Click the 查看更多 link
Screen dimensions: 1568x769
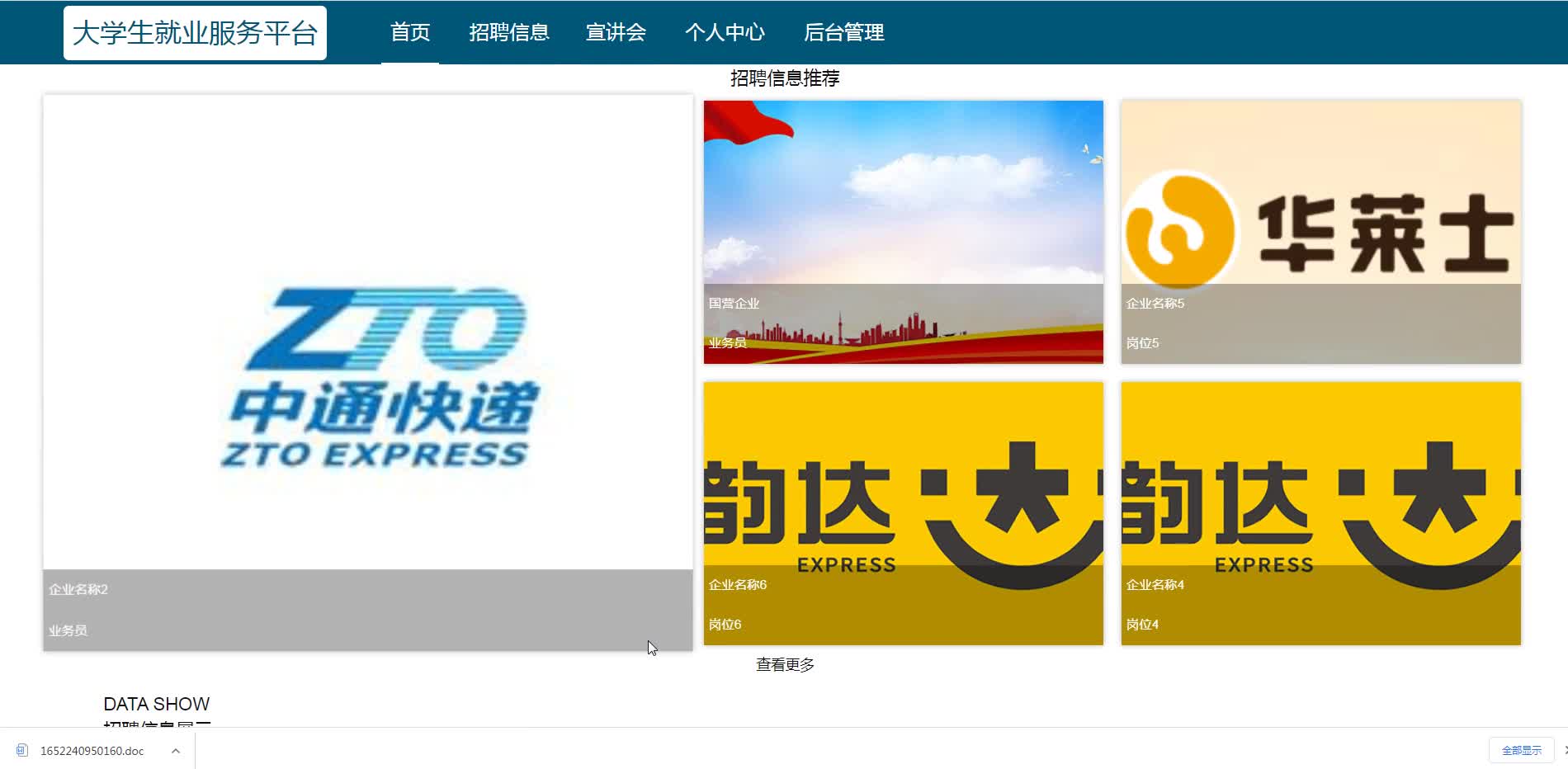pos(785,664)
